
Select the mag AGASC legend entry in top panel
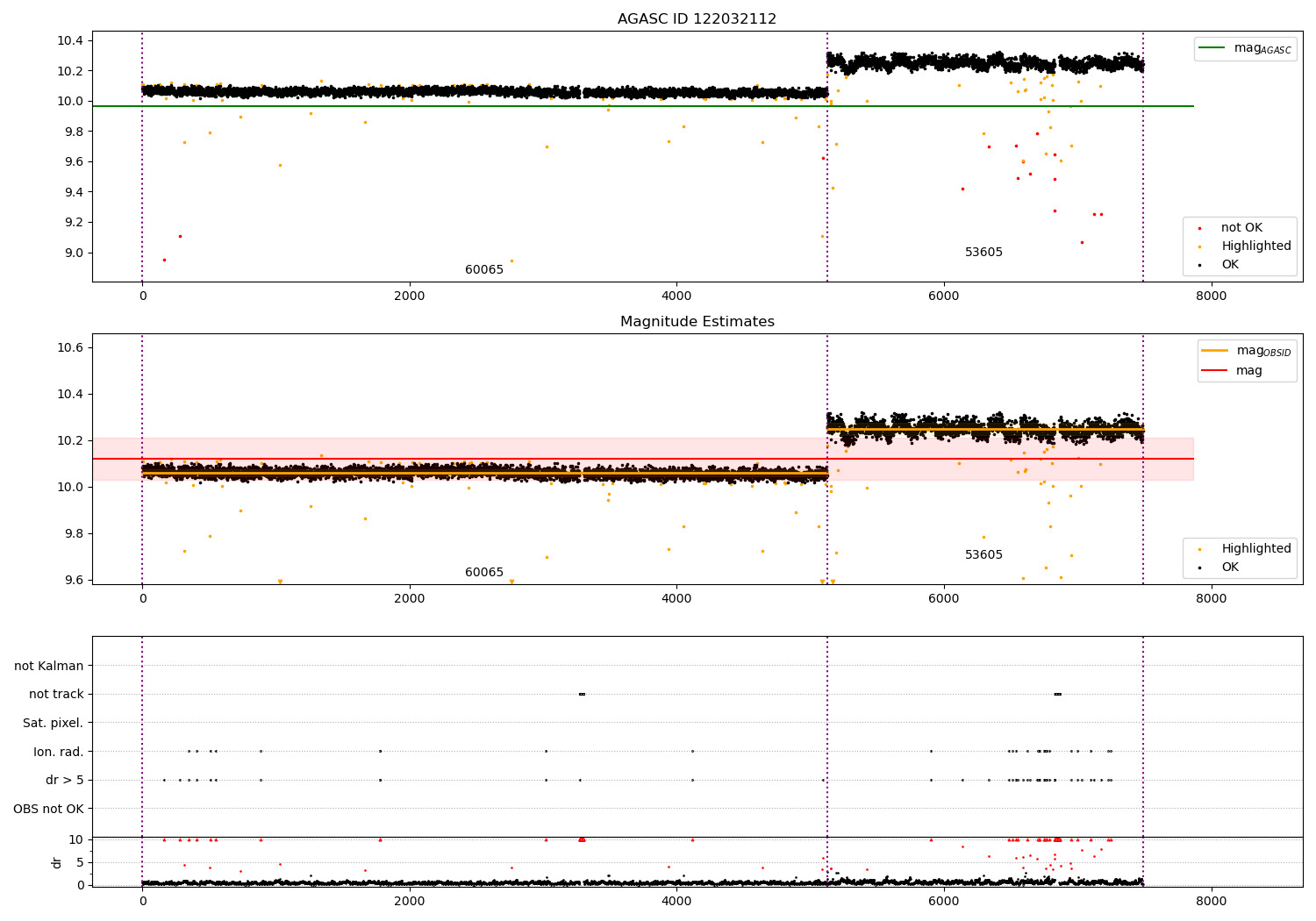pyautogui.click(x=1245, y=48)
